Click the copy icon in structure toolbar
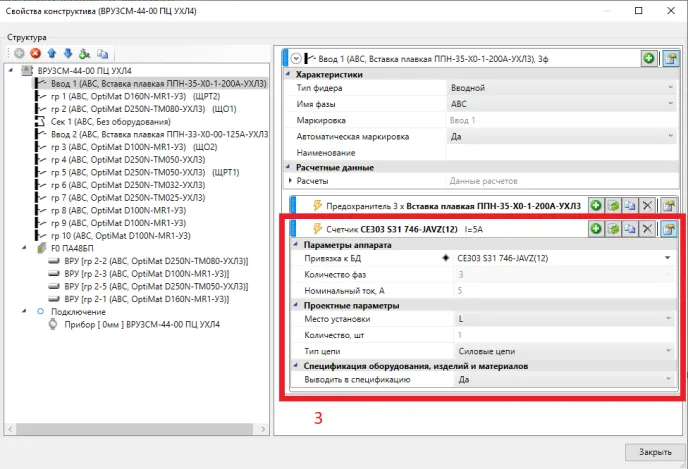 (x=102, y=54)
